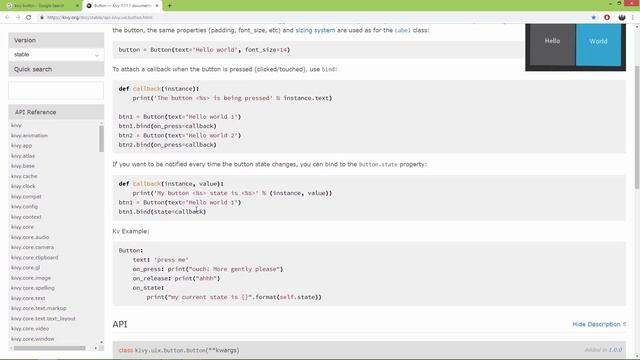Open the red Opera-style extension icon

point(607,18)
